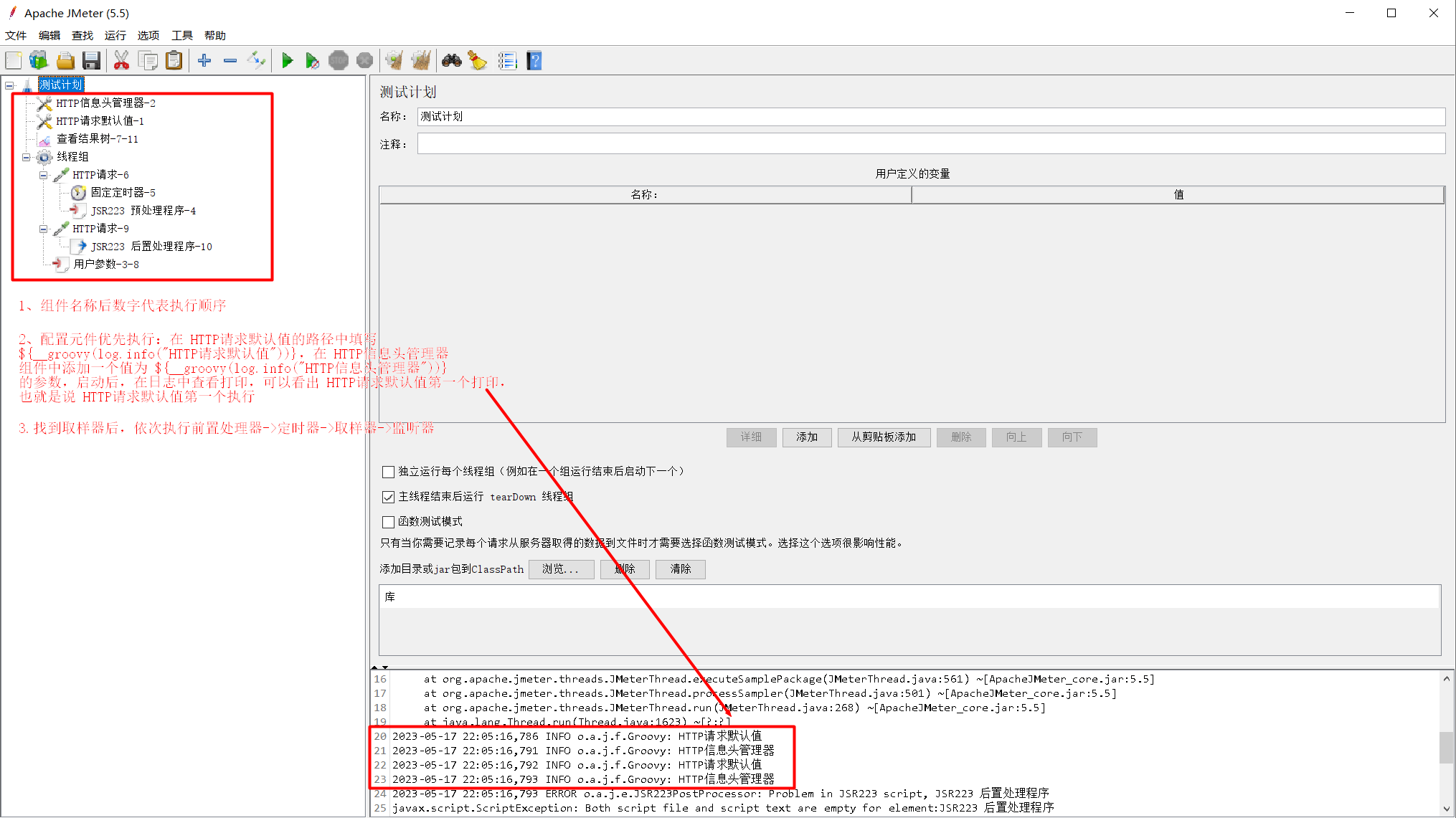
Task: Select HTTP请求默认值-1 tree node
Action: click(100, 121)
